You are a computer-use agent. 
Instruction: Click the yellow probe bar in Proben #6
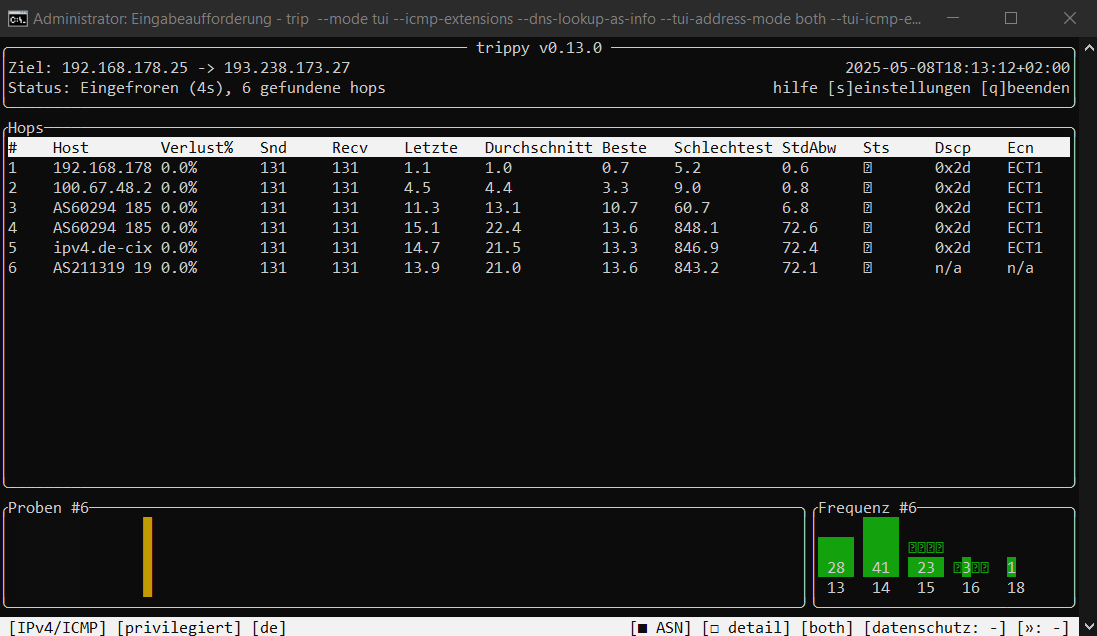148,557
